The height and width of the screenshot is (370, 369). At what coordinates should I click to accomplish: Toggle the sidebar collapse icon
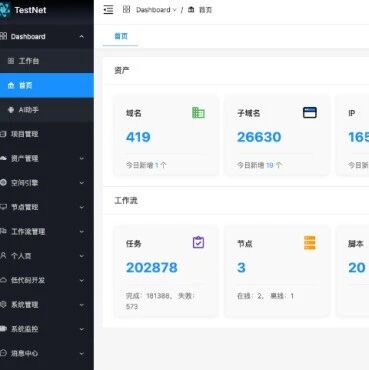[x=108, y=10]
